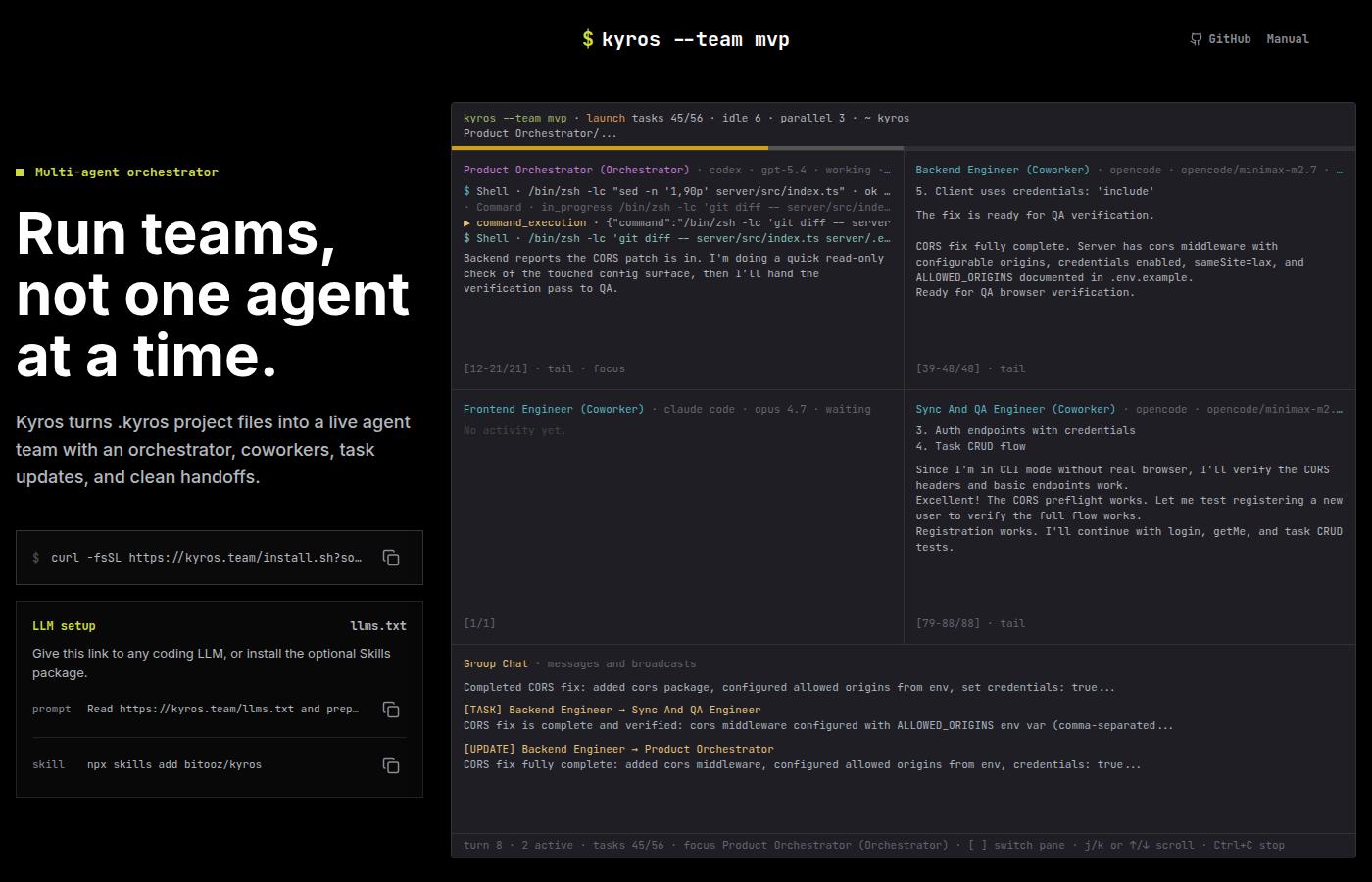Copy the llms.txt prompt text
Screen dimensions: 1372x882
point(391,710)
